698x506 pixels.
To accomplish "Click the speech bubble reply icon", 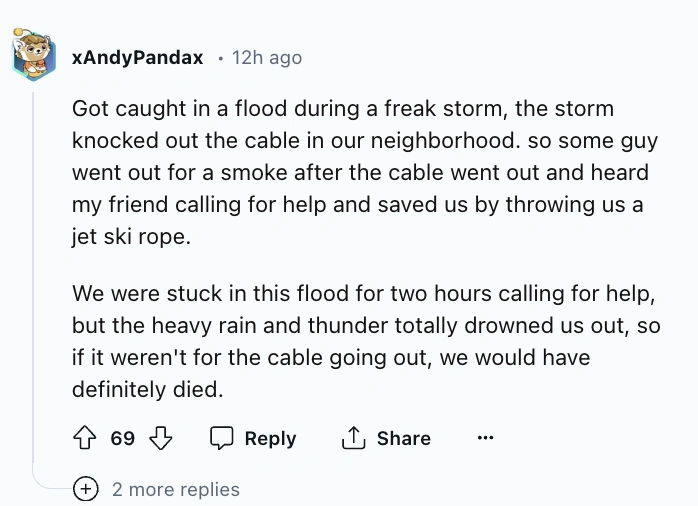I will pos(221,439).
